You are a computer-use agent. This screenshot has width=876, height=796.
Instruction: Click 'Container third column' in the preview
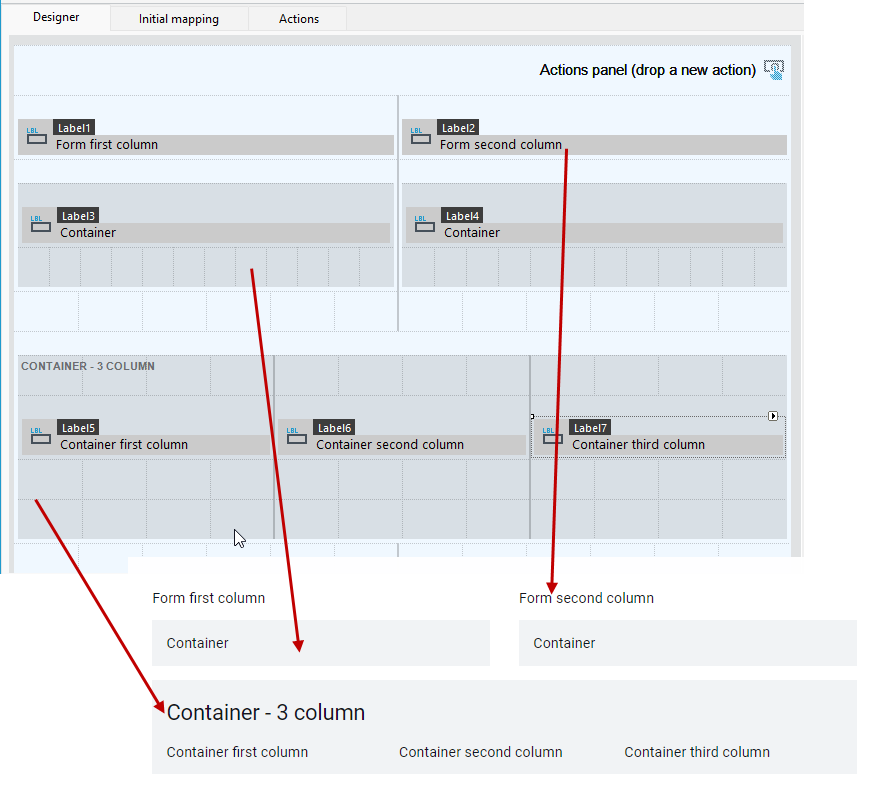(x=697, y=752)
